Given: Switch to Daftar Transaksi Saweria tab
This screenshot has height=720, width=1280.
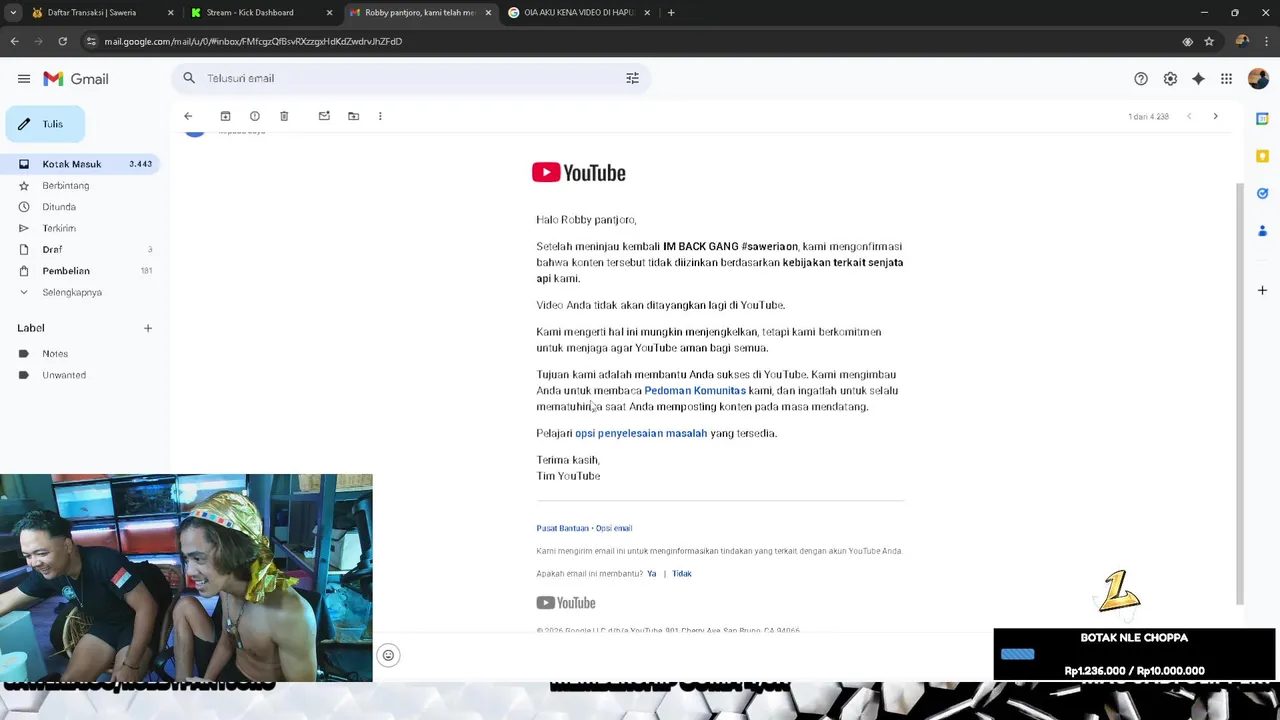Looking at the screenshot, I should click(92, 13).
